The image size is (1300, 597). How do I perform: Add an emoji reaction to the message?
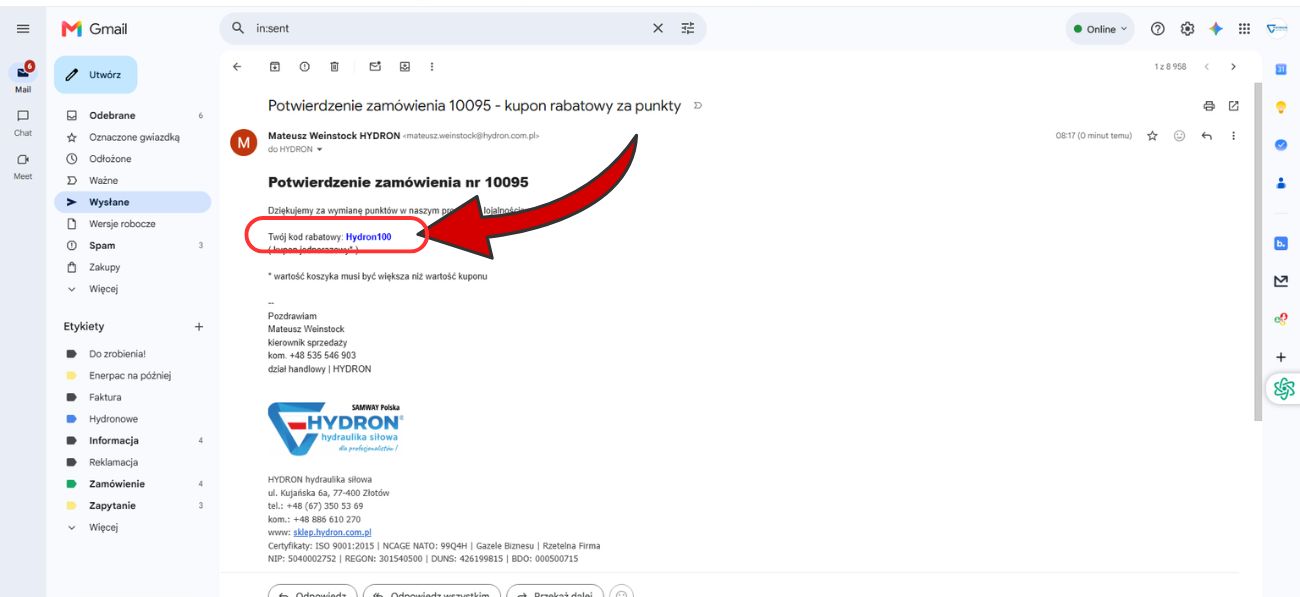[x=1179, y=136]
